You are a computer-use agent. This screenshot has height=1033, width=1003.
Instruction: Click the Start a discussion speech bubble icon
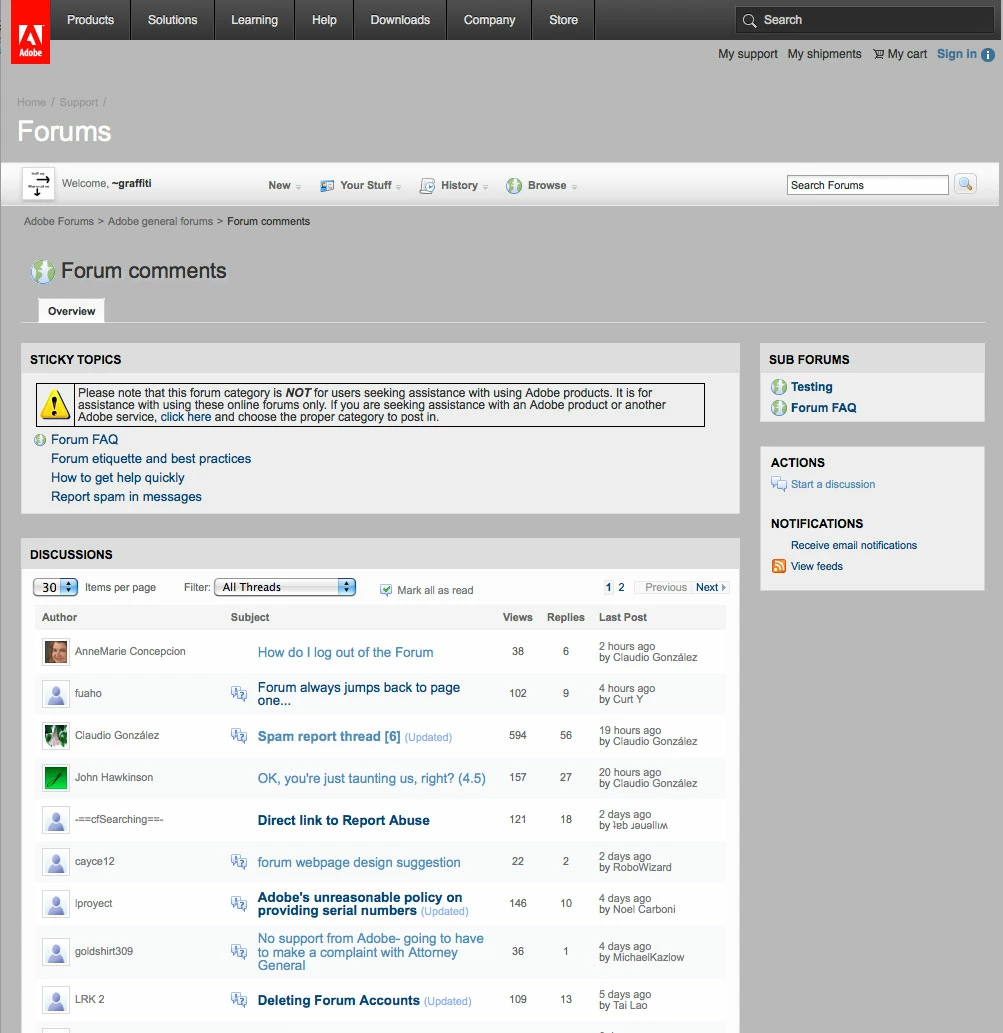tap(779, 484)
